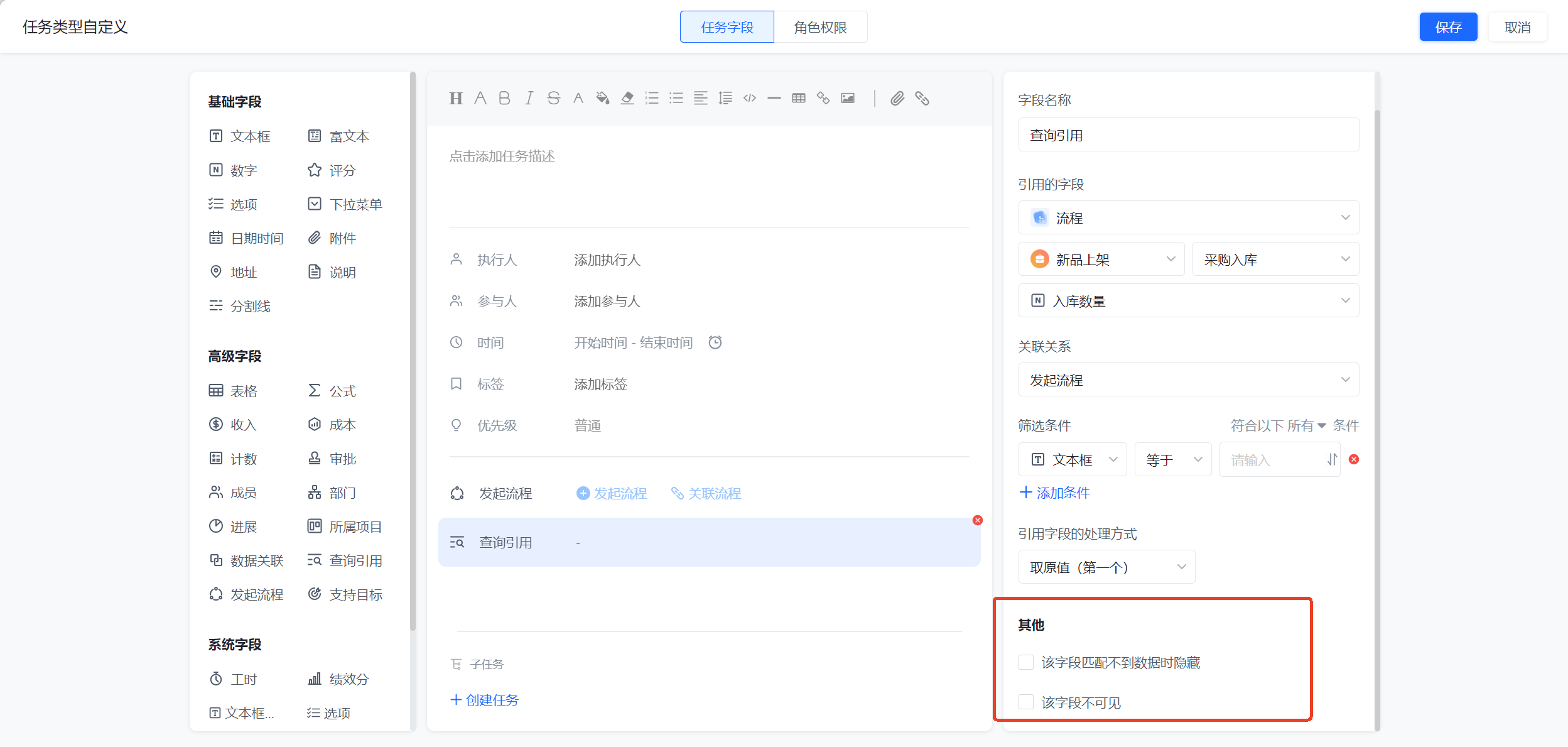Insert a numbered list
Screen dimensions: 1568x747
[652, 98]
